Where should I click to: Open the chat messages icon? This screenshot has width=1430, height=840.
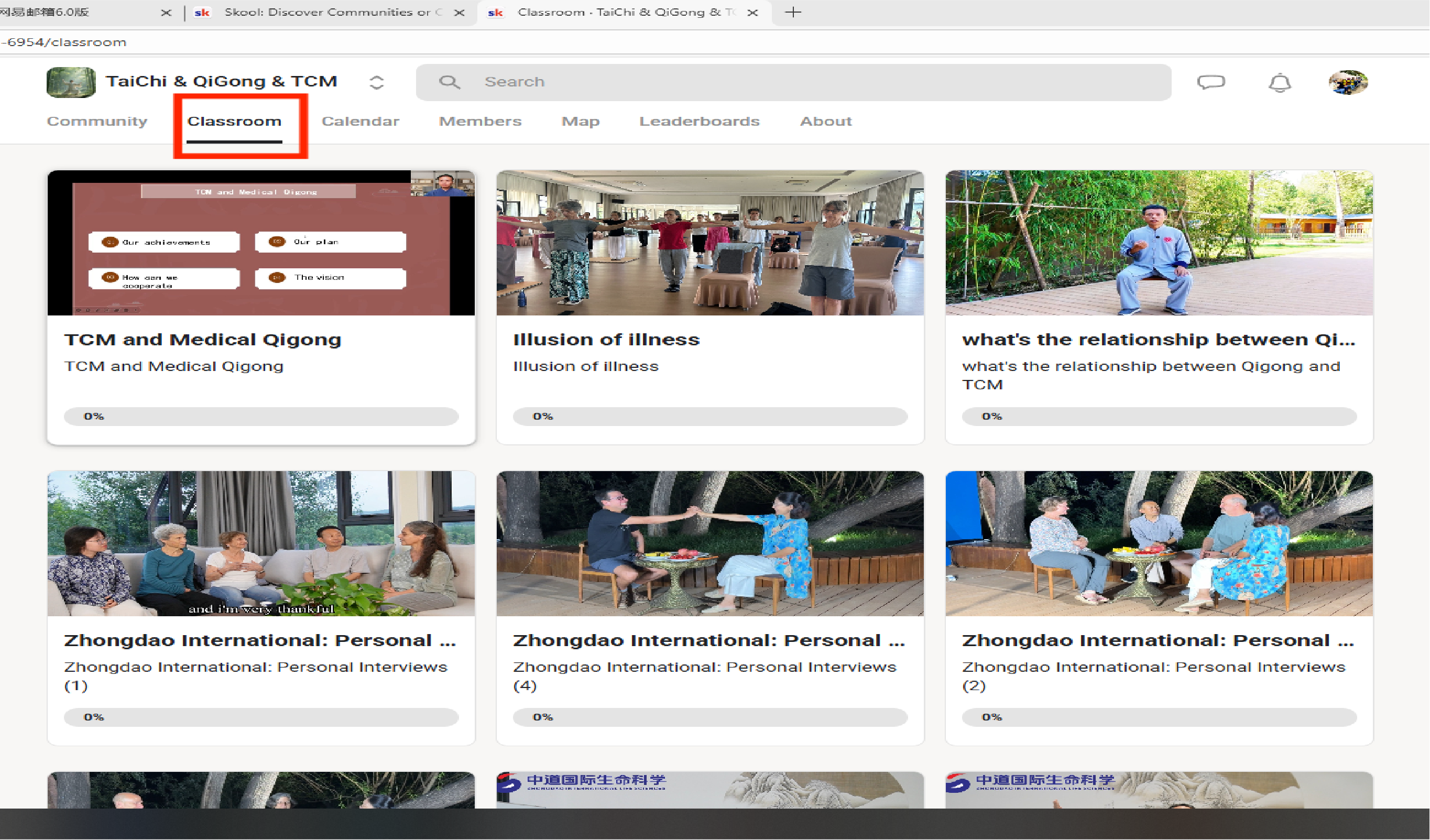1211,82
